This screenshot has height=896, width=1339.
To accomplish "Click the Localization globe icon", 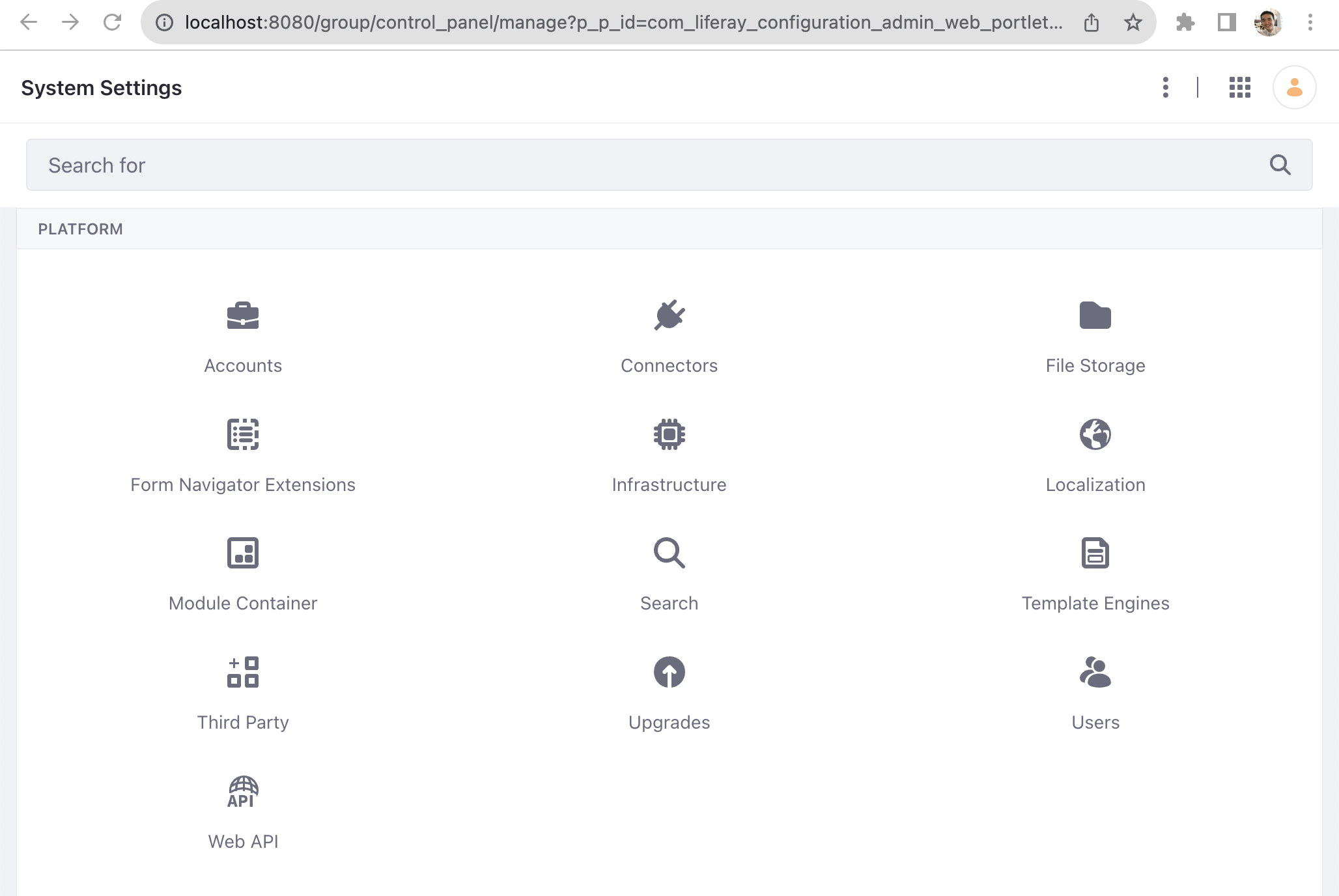I will pyautogui.click(x=1095, y=434).
